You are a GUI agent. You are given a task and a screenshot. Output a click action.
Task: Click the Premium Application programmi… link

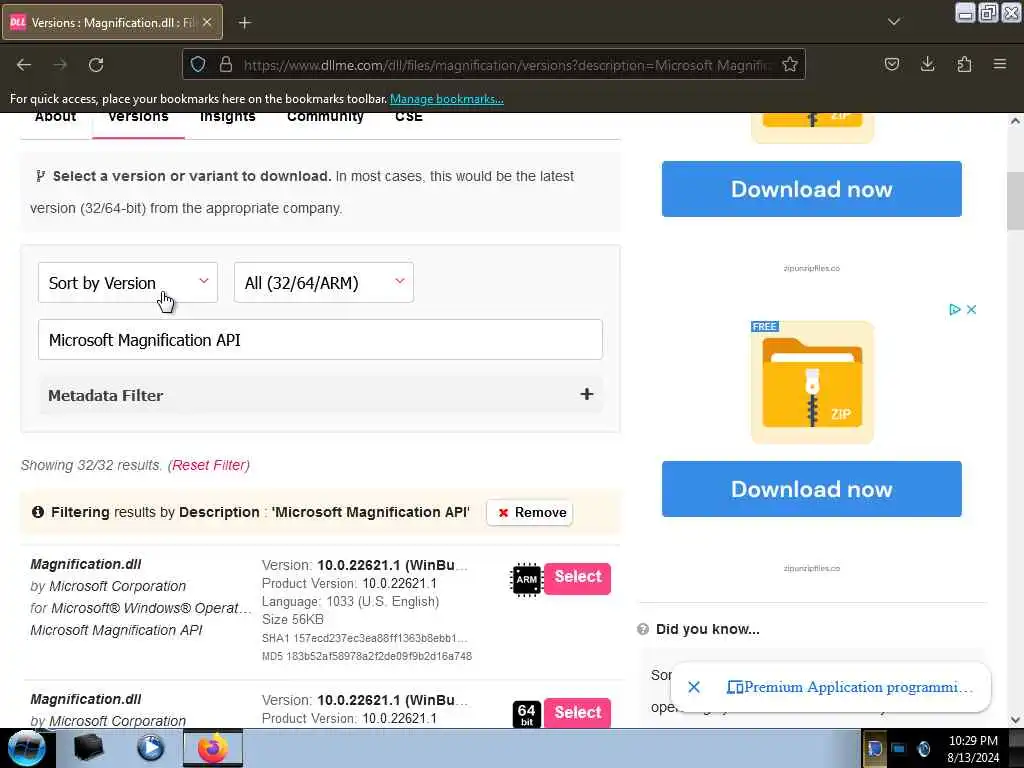tap(850, 687)
